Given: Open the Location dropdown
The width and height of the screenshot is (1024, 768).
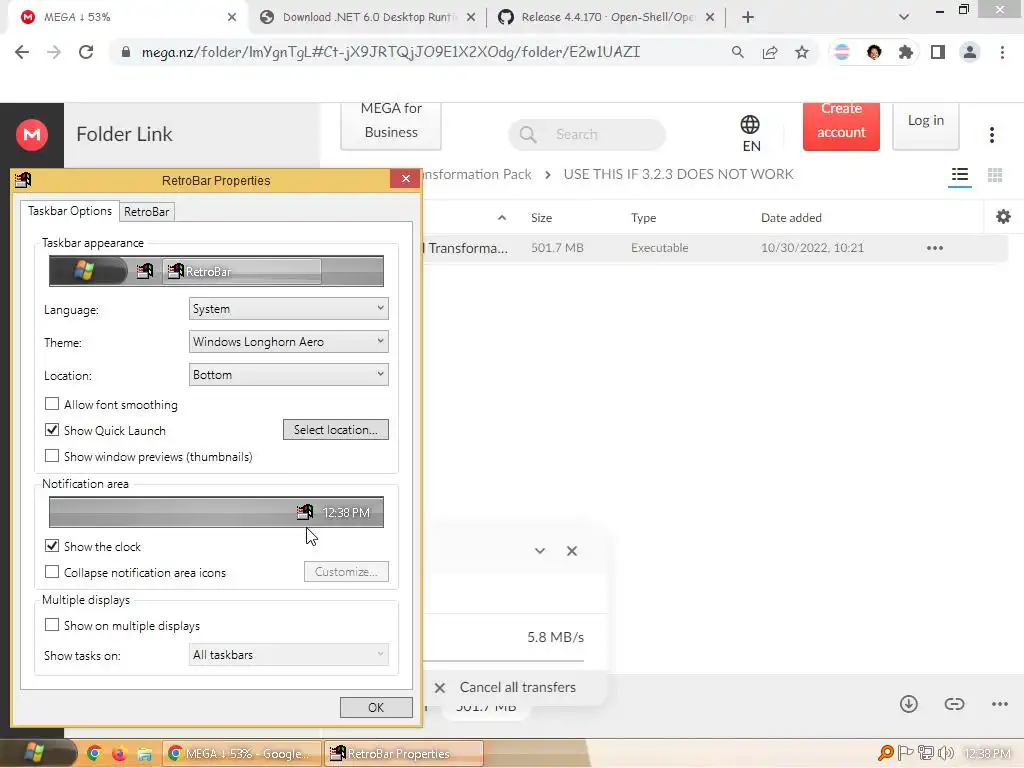Looking at the screenshot, I should point(289,375).
